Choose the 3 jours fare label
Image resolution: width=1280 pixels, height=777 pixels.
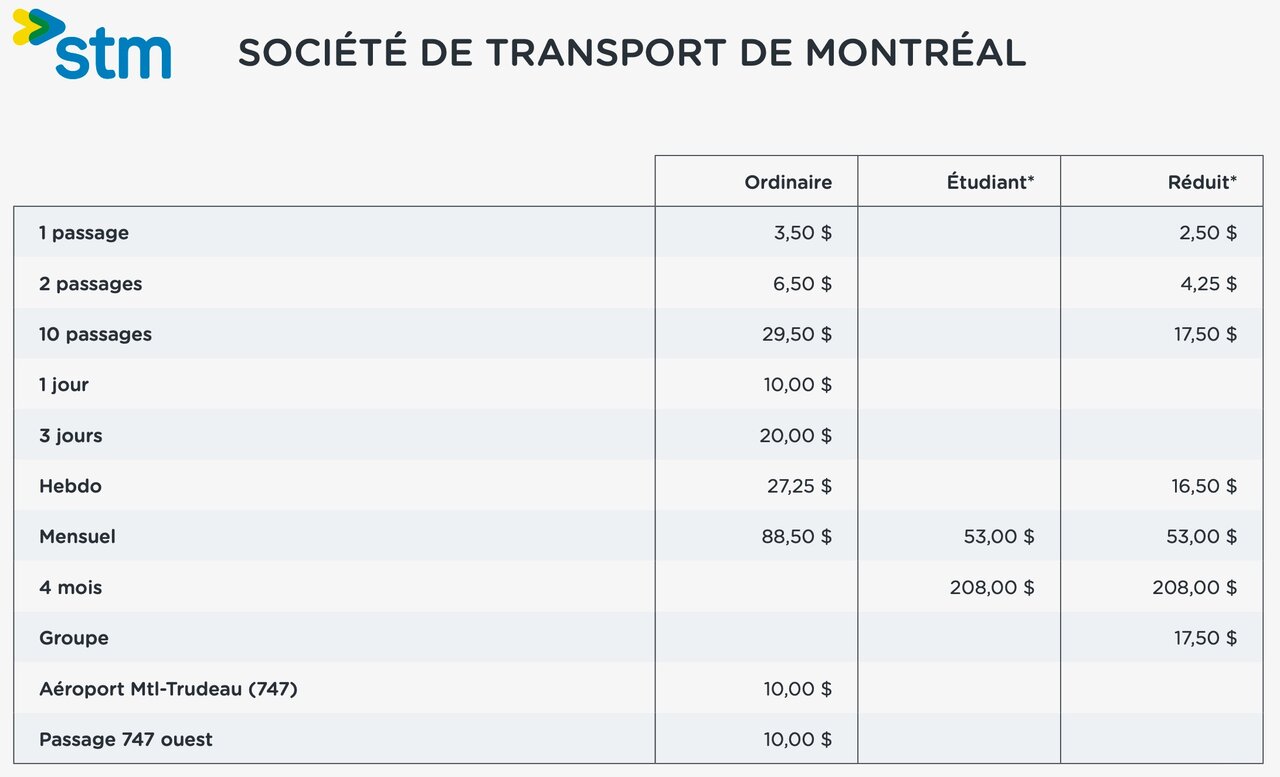71,436
